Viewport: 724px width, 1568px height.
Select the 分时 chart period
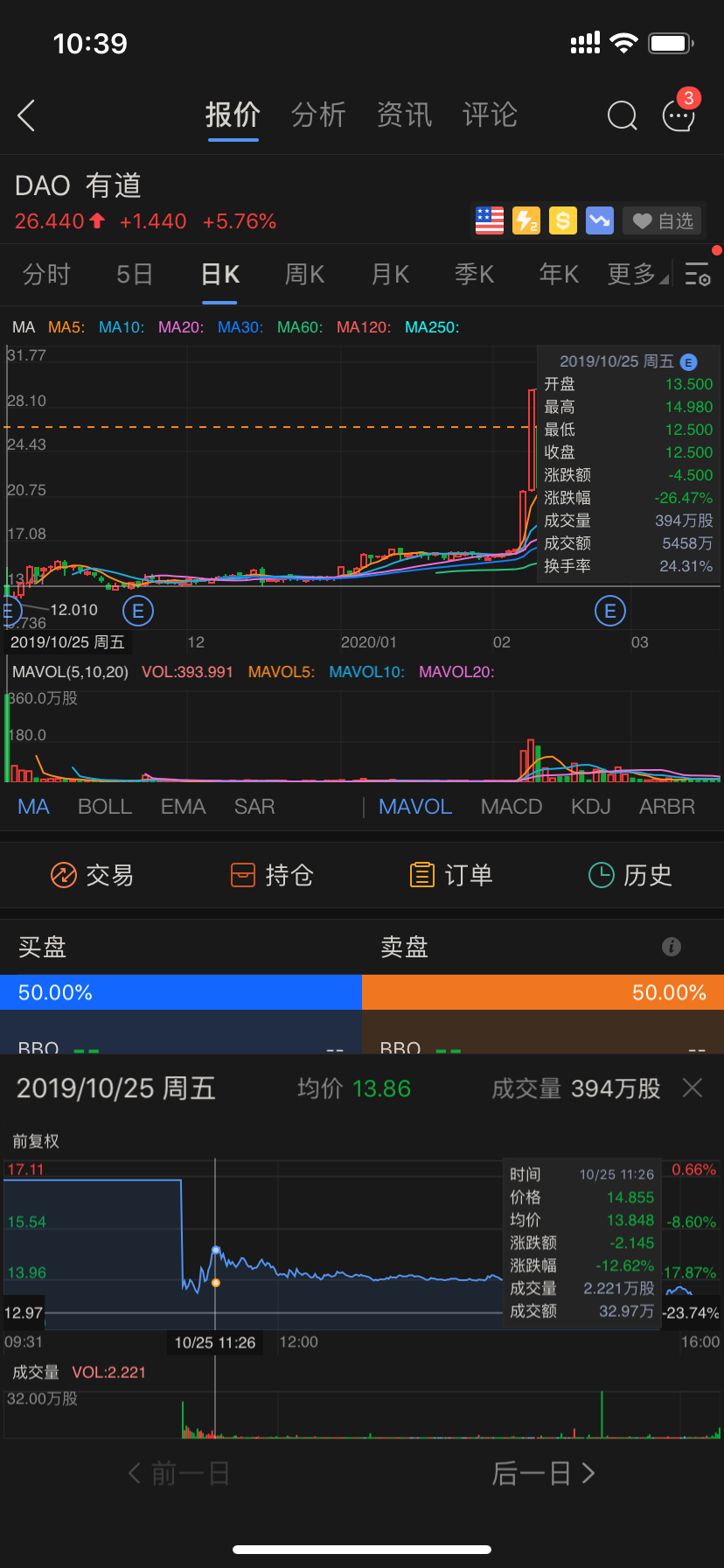[x=46, y=275]
